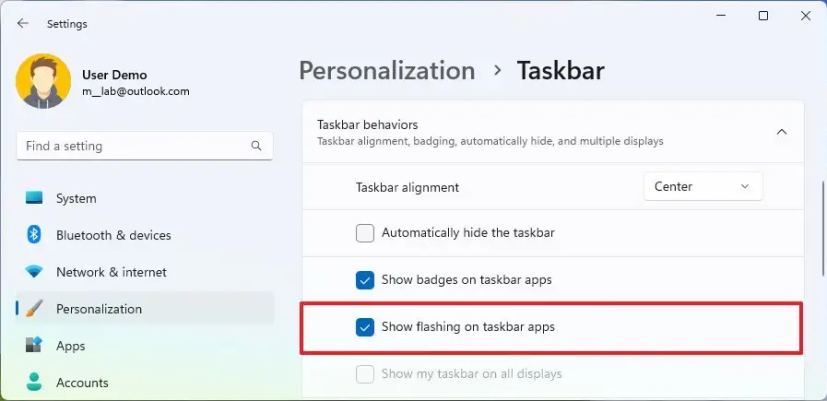This screenshot has width=827, height=401.
Task: Click the Personalization paintbrush icon
Action: (34, 308)
